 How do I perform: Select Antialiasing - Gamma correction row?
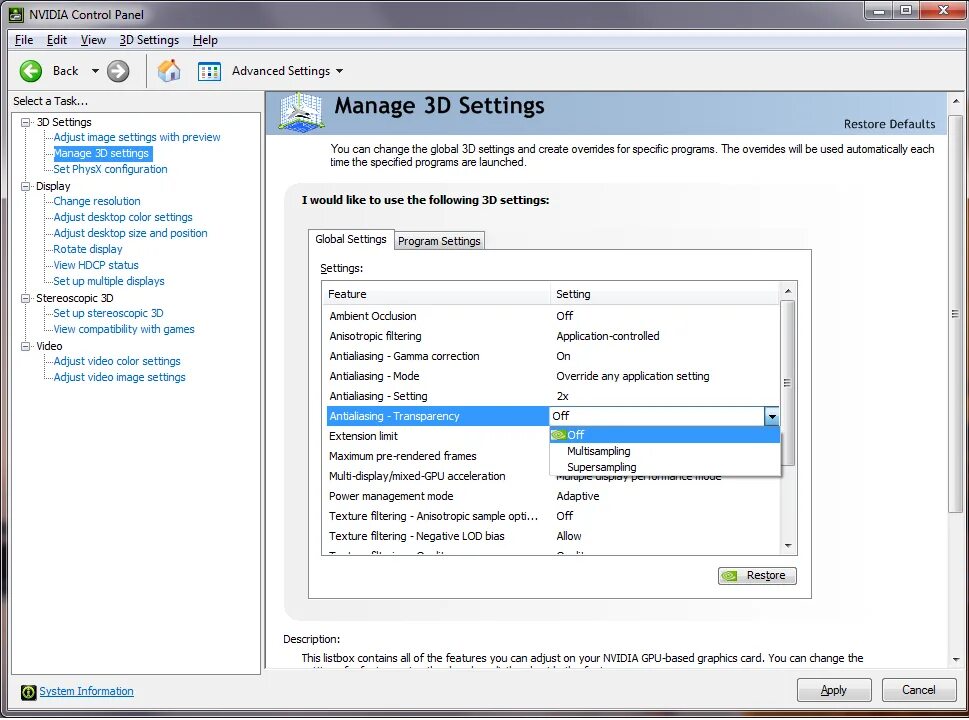(552, 357)
